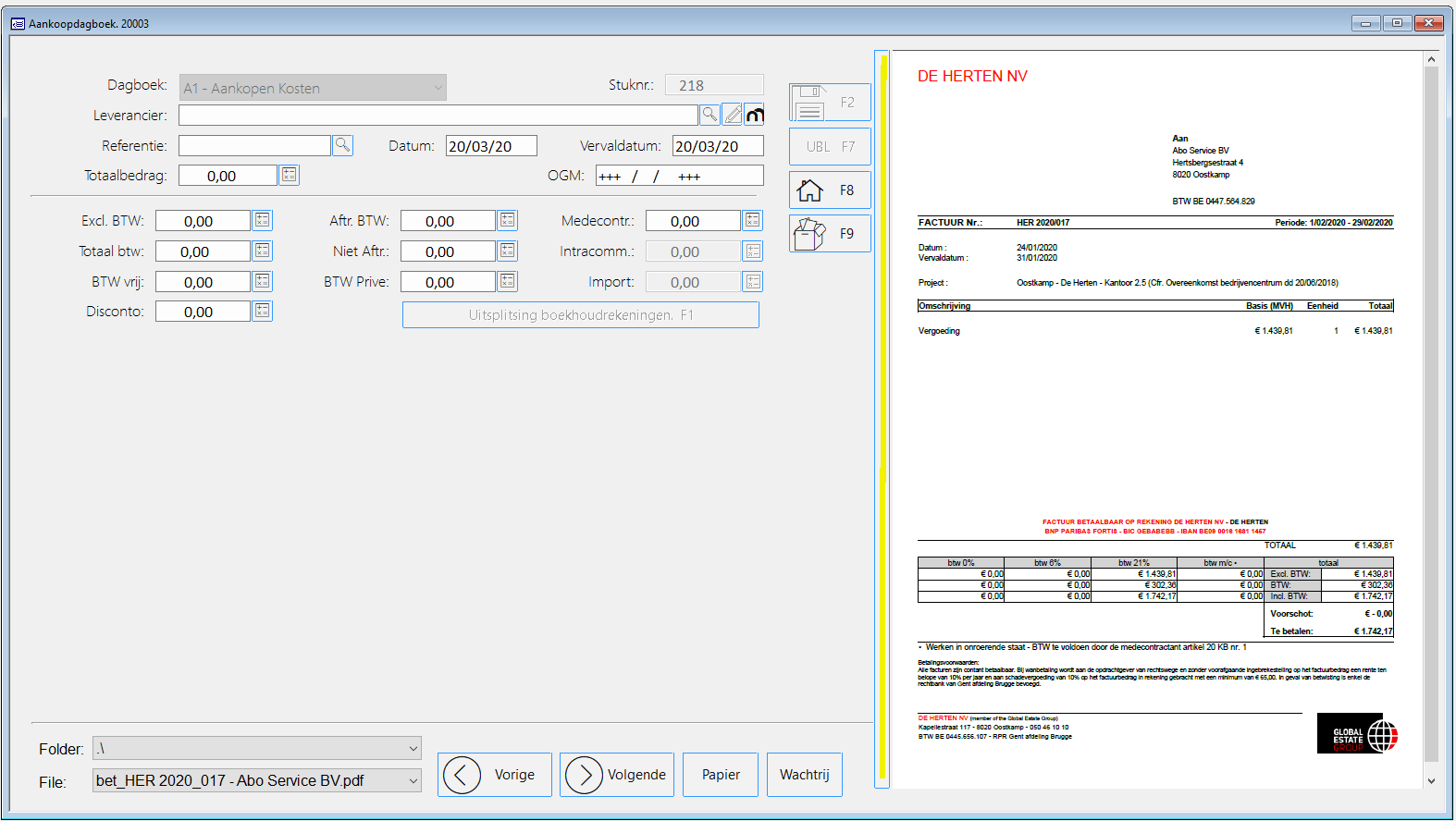
Task: Open the calculator next to Aftr. BTW
Action: (508, 221)
